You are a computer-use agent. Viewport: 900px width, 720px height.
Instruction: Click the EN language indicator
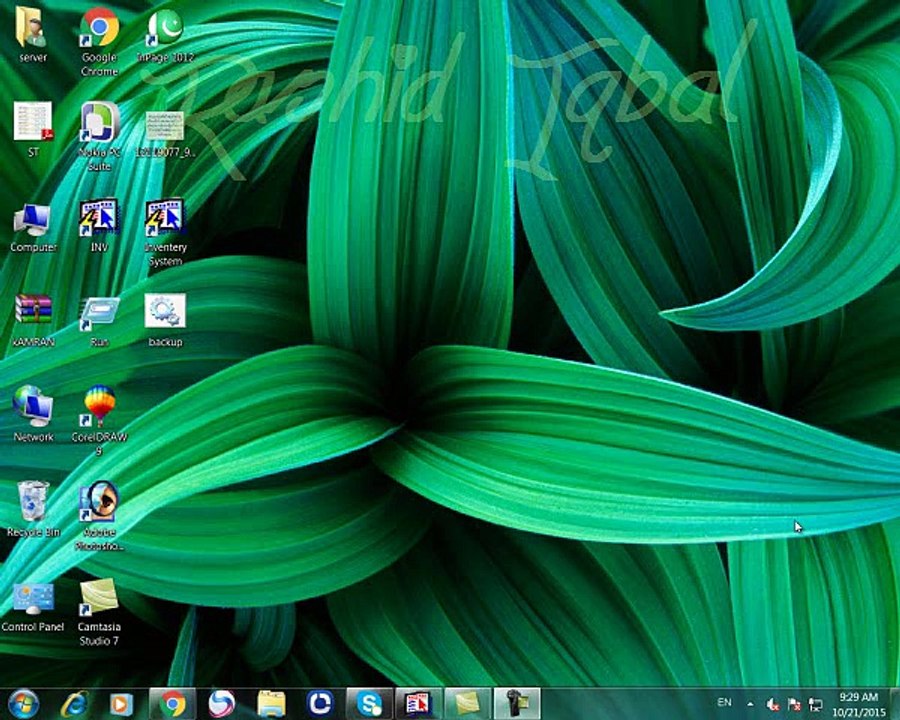pos(724,703)
